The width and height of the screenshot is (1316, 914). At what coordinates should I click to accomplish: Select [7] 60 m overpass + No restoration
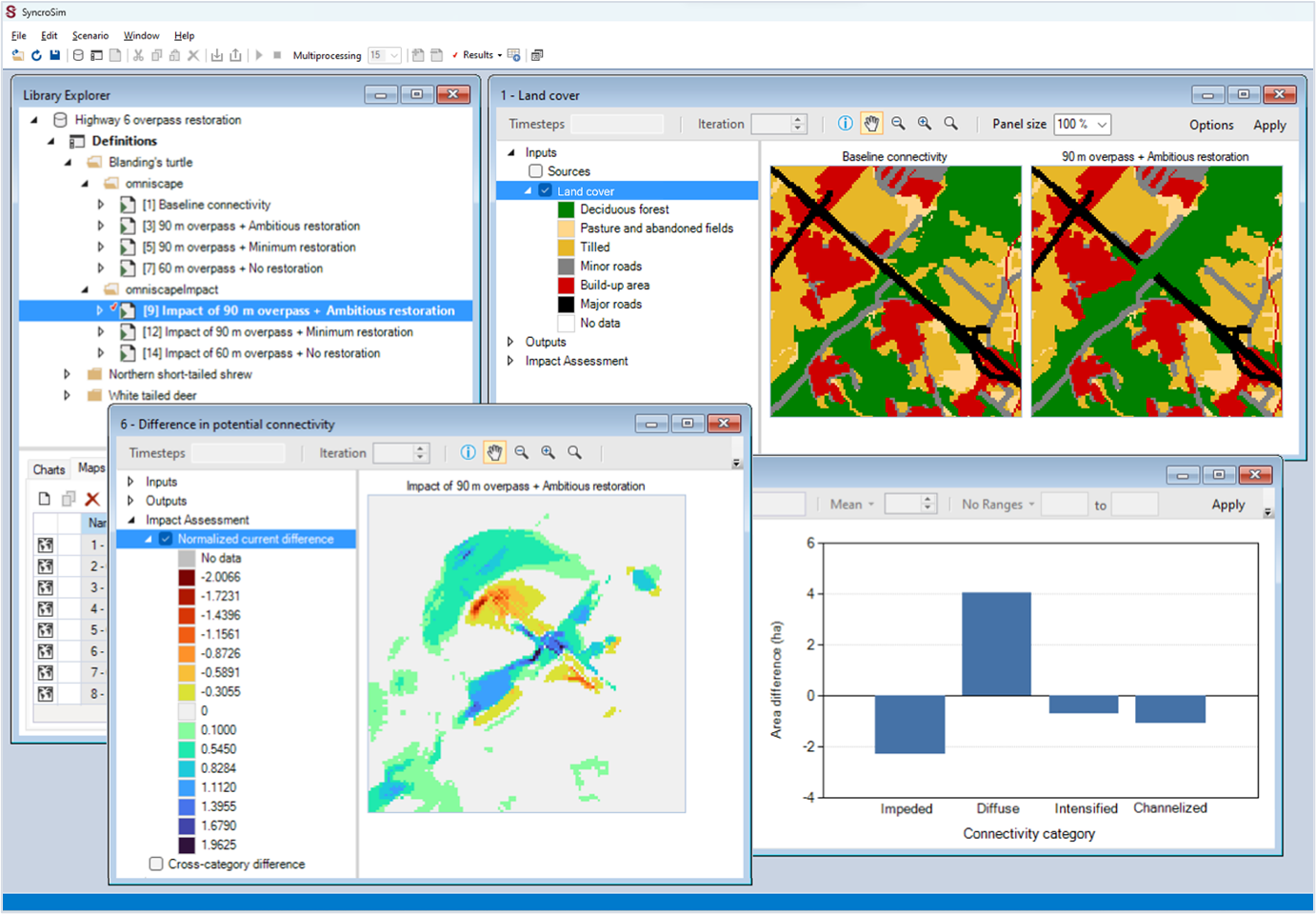(232, 268)
